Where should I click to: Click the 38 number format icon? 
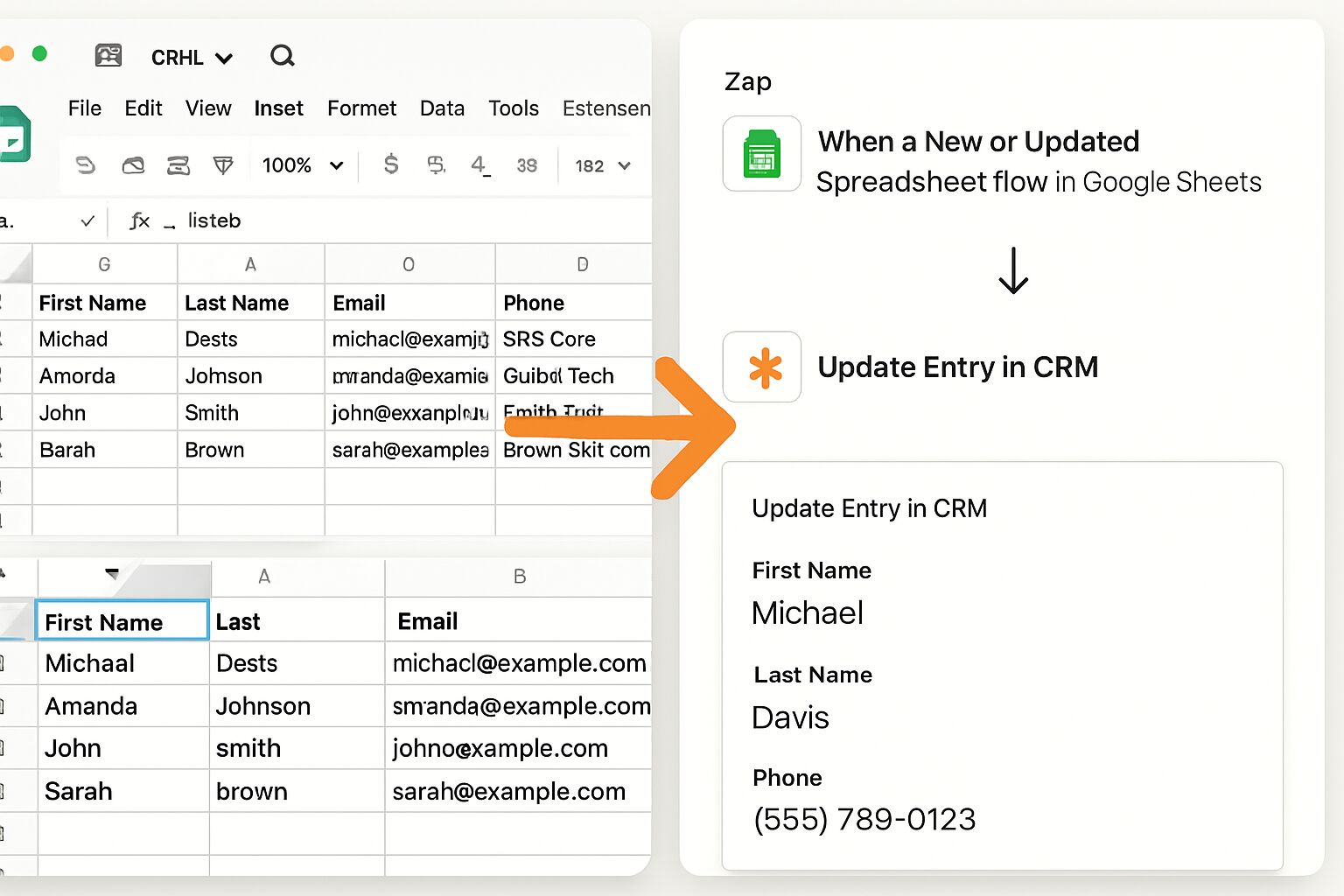pos(527,165)
